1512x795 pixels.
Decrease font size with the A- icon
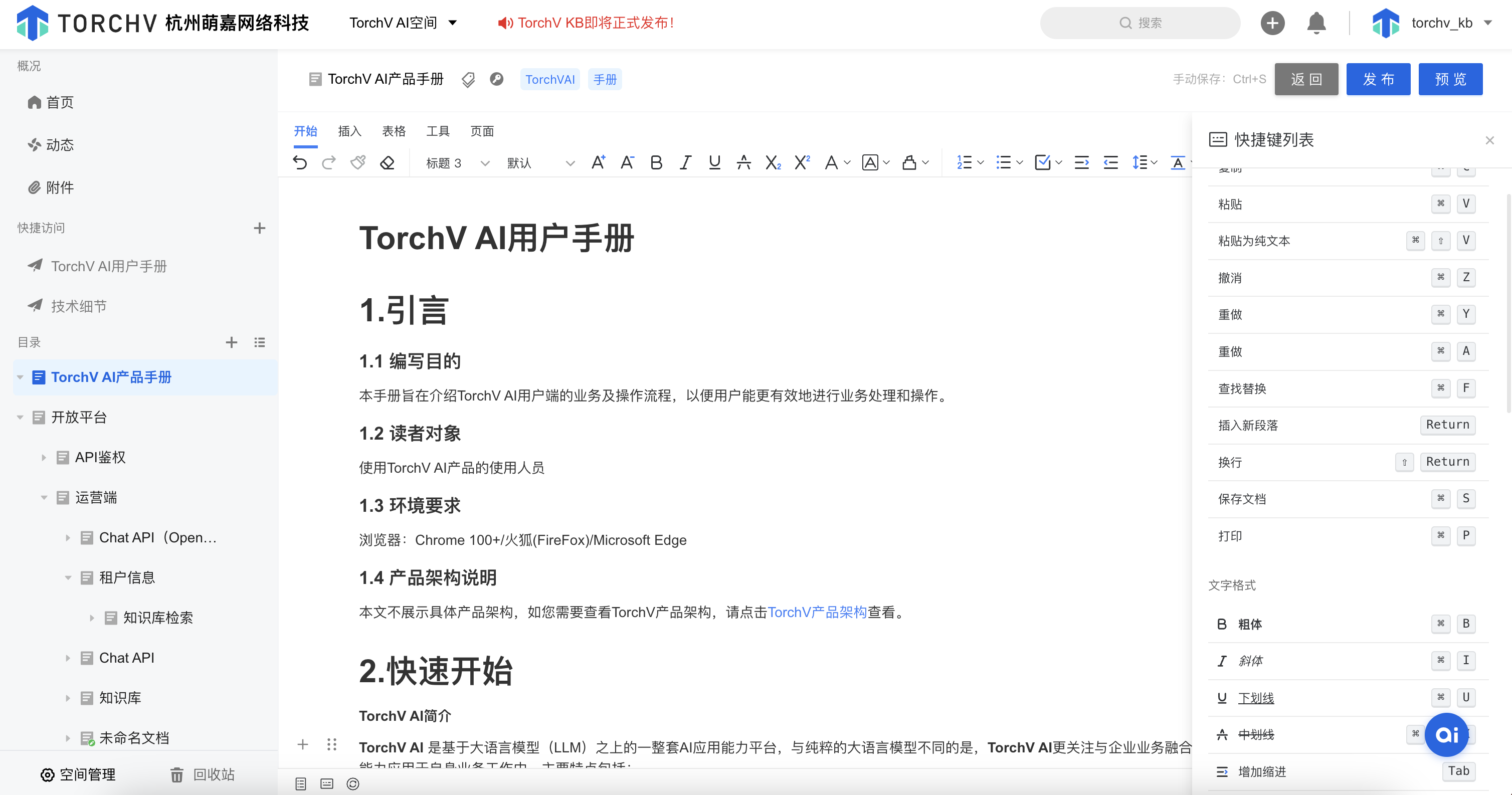627,162
